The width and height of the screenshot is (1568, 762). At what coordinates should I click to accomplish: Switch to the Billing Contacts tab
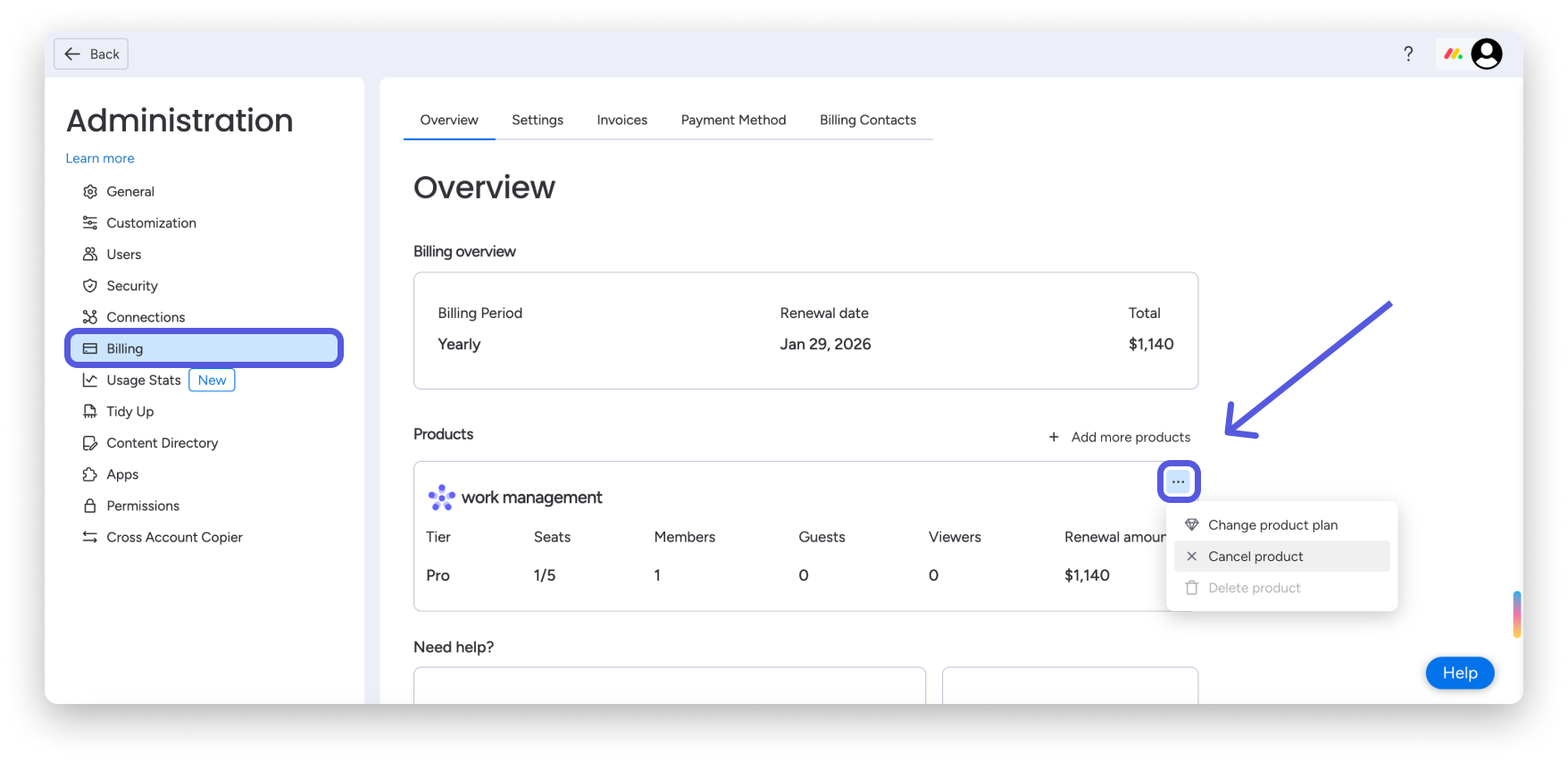point(868,120)
